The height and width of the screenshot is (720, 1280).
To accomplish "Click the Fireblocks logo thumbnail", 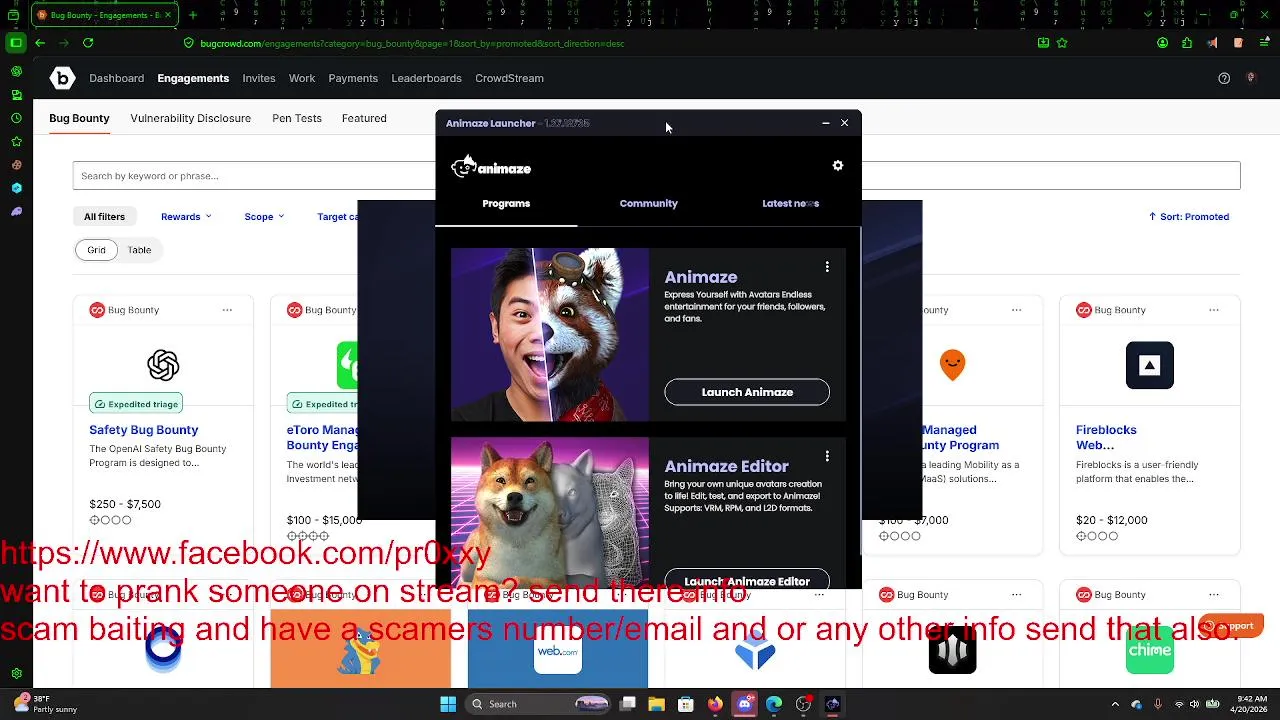I will point(1150,365).
